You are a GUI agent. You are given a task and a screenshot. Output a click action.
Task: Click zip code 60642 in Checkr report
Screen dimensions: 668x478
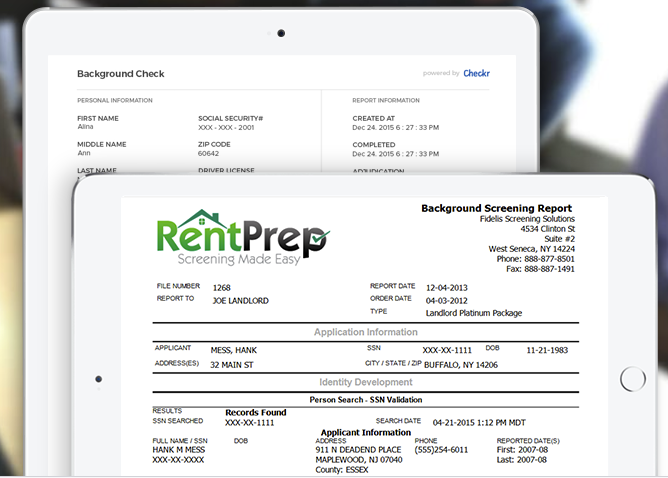point(208,153)
